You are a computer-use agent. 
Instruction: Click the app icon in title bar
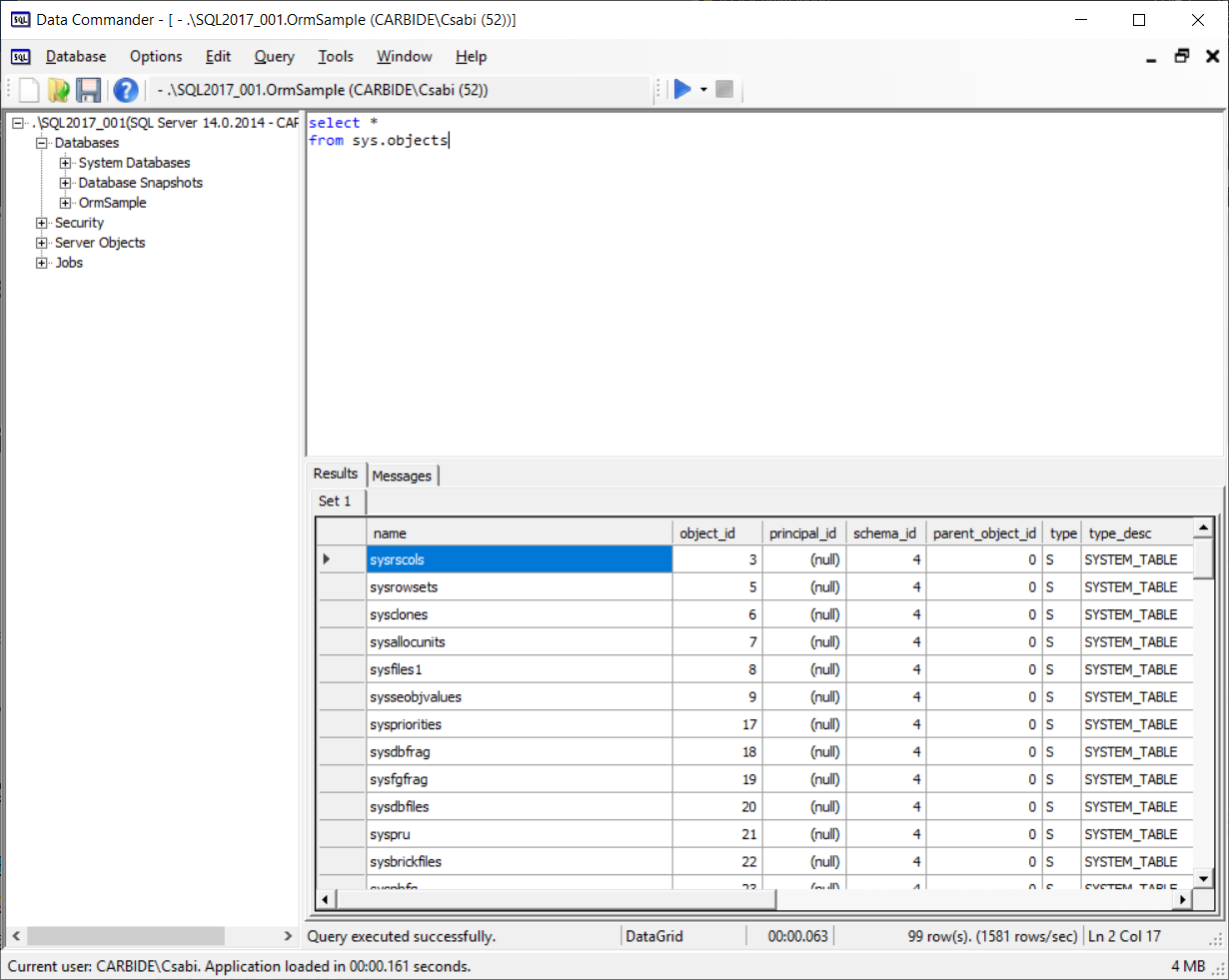coord(20,19)
